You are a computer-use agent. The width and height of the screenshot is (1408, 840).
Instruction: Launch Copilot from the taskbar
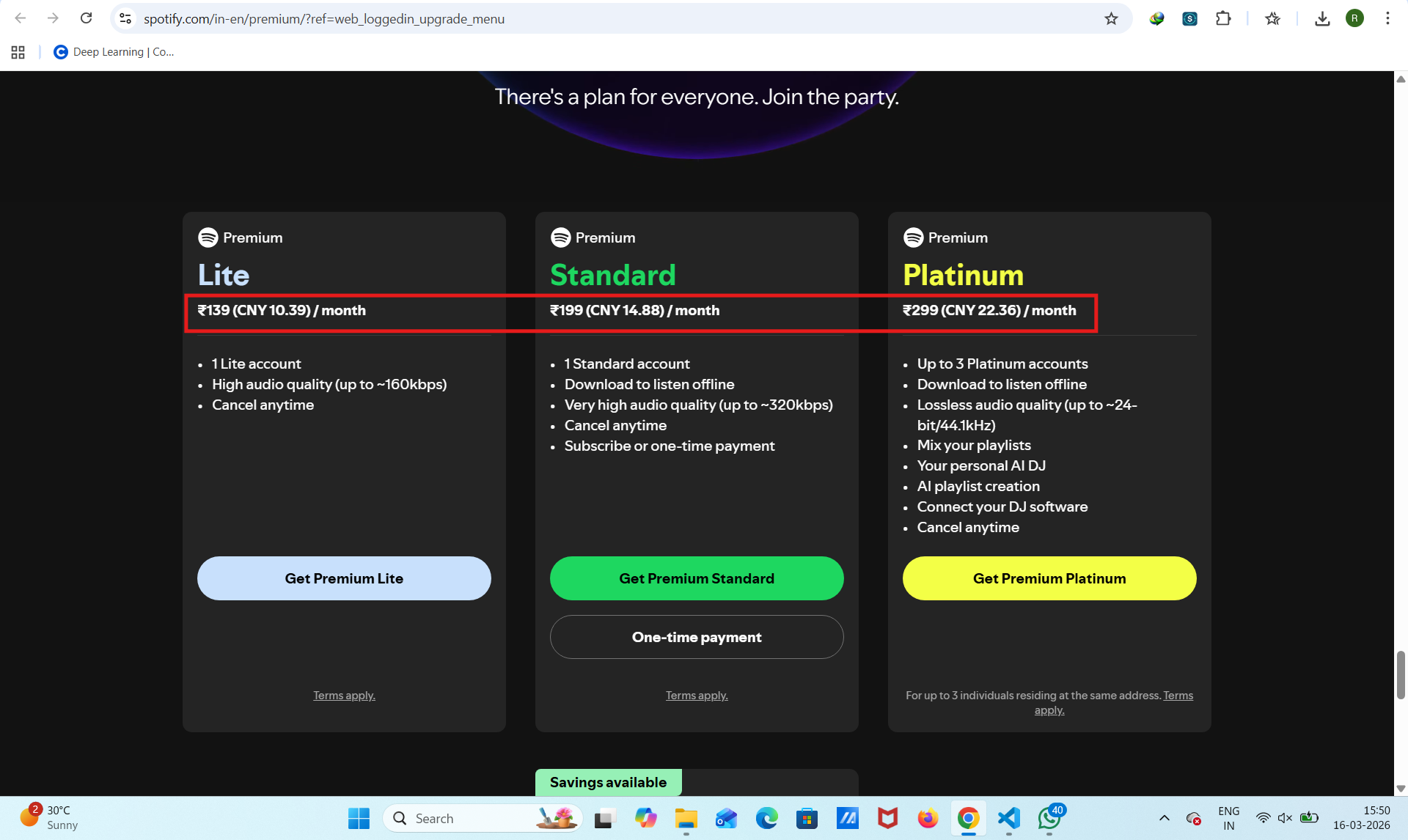click(645, 818)
